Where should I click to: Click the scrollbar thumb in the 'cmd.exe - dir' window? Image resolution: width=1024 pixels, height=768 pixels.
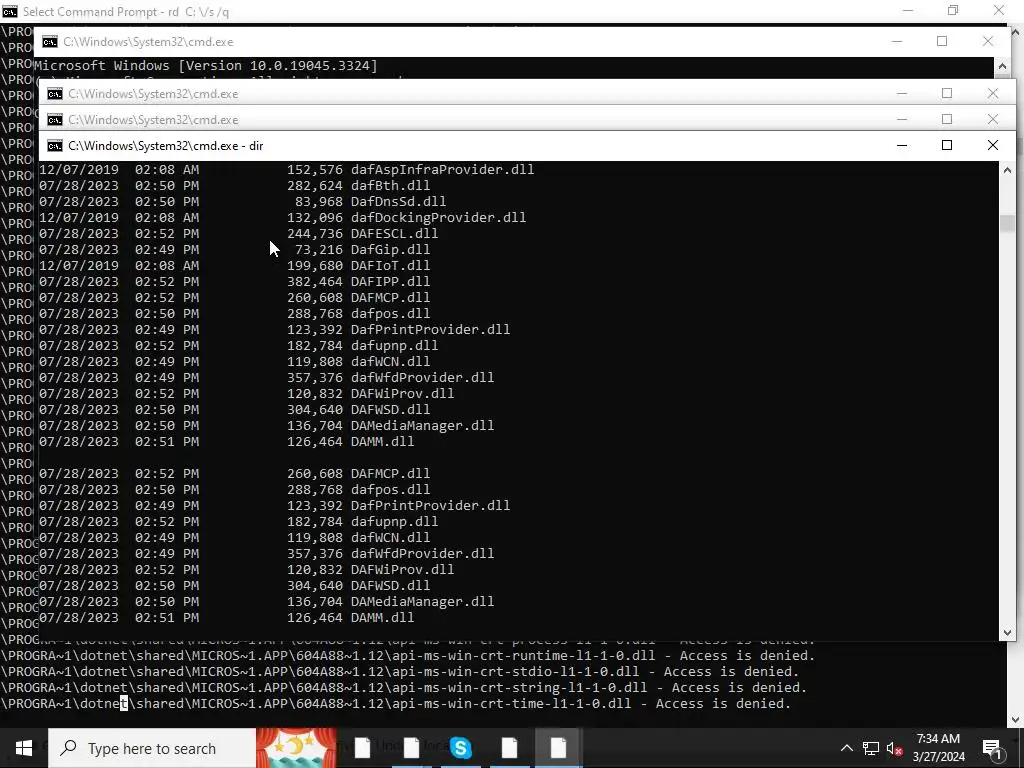1007,223
